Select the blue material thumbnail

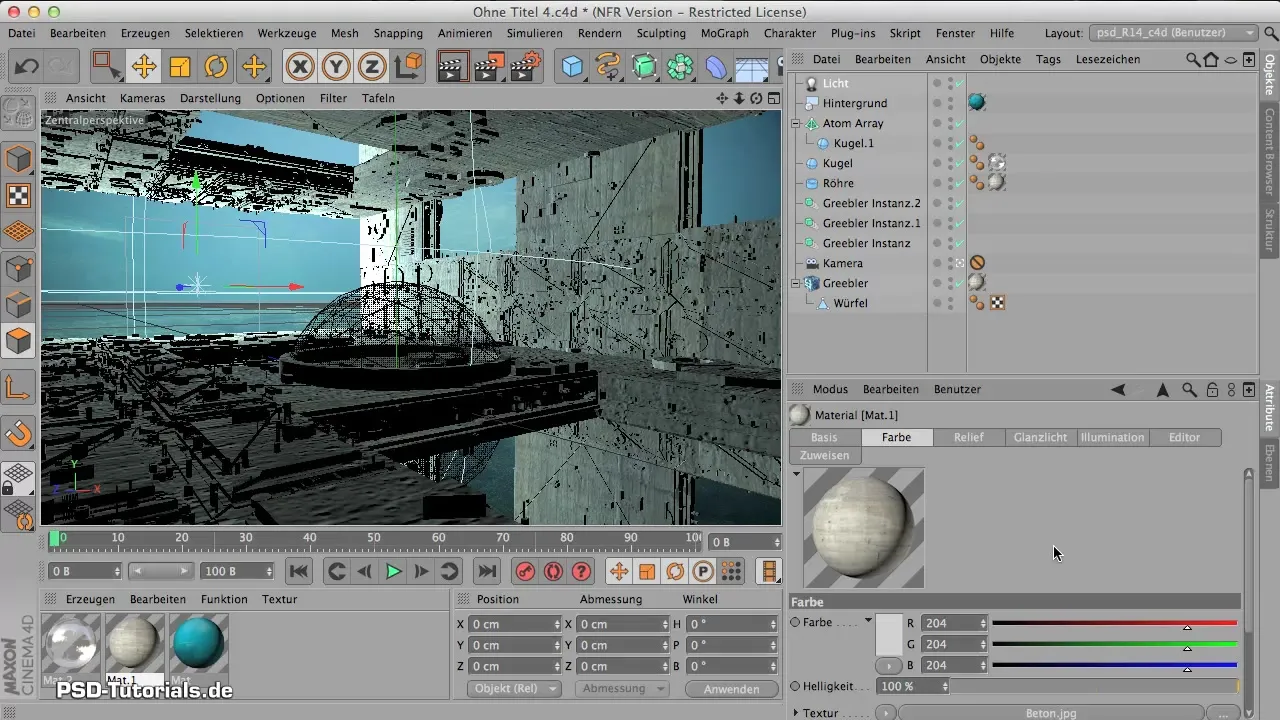[199, 643]
